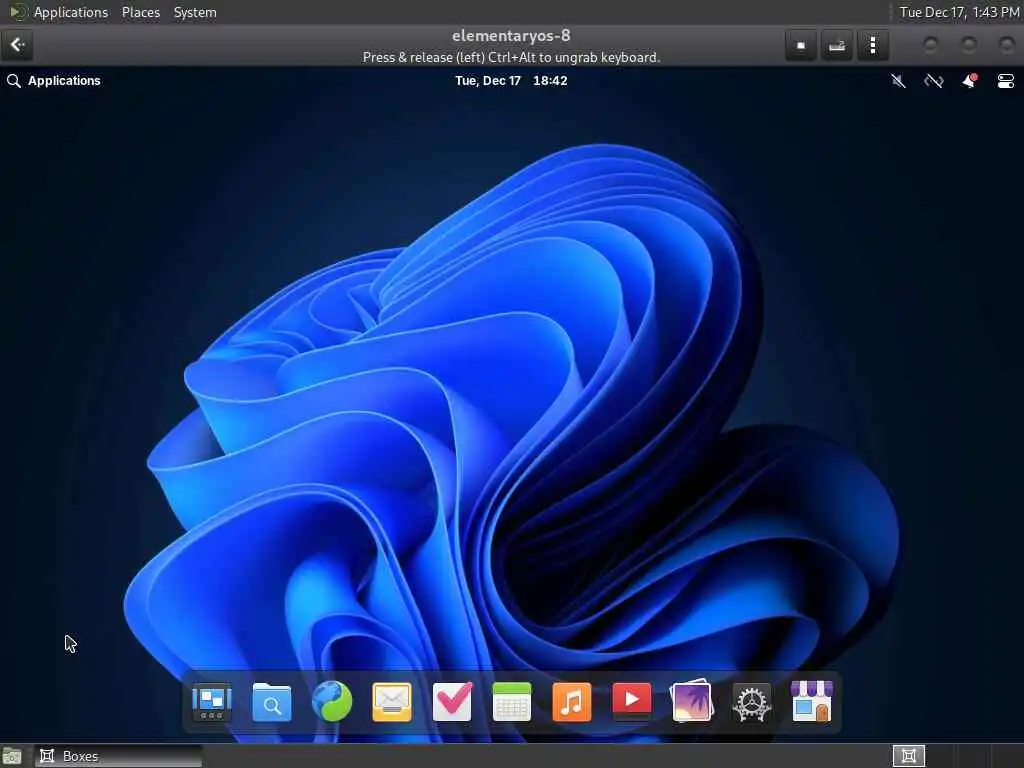The width and height of the screenshot is (1024, 768).
Task: Open elementary Applications launcher
Action: [x=54, y=81]
